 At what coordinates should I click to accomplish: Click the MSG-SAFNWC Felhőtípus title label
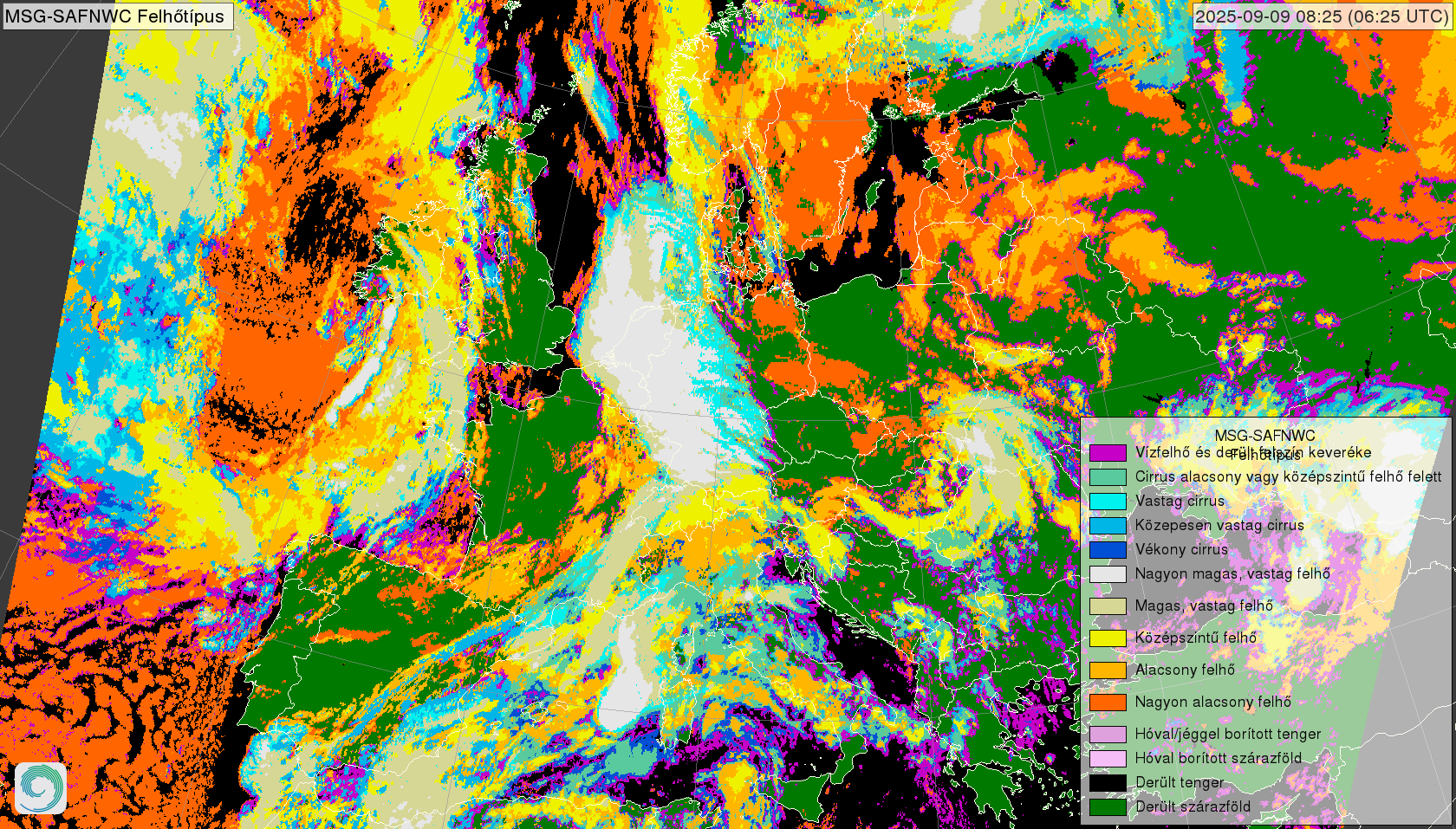pyautogui.click(x=117, y=16)
